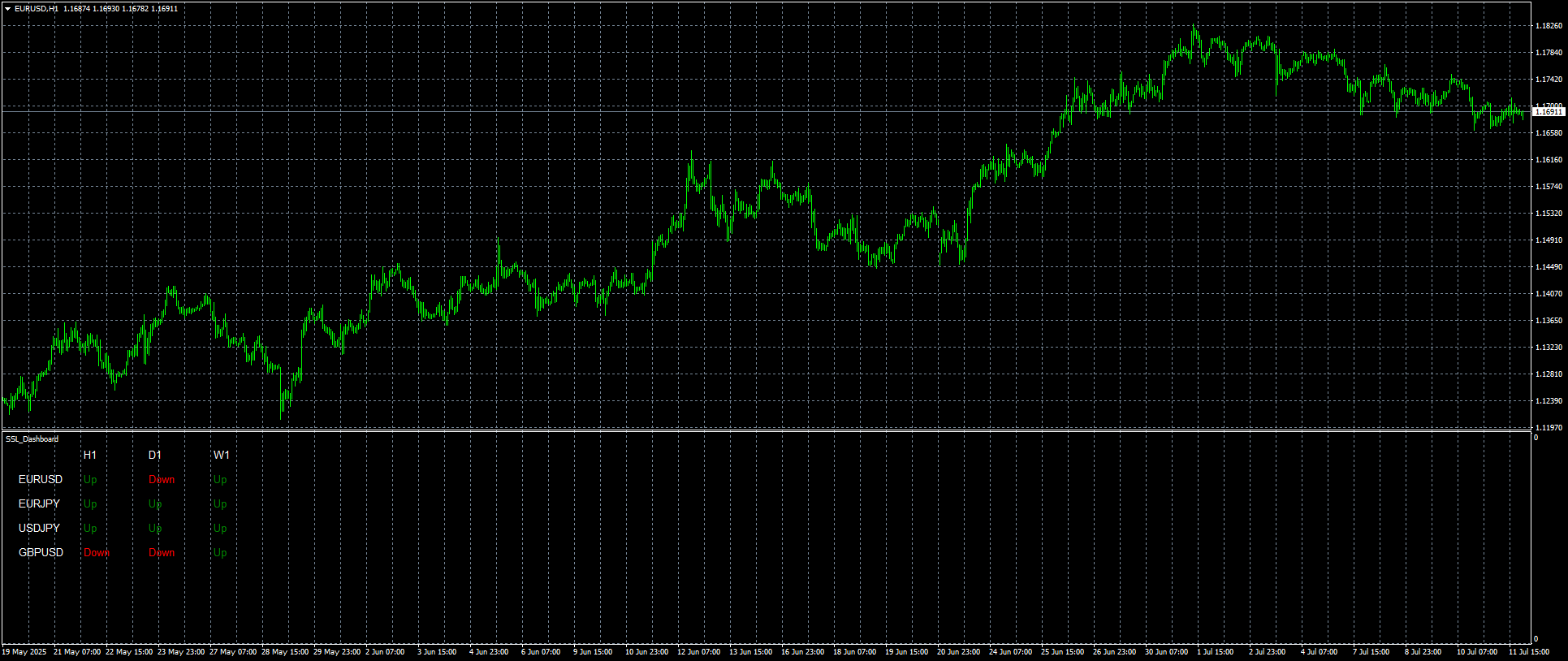Click the 1.14070 price axis label

[1549, 294]
